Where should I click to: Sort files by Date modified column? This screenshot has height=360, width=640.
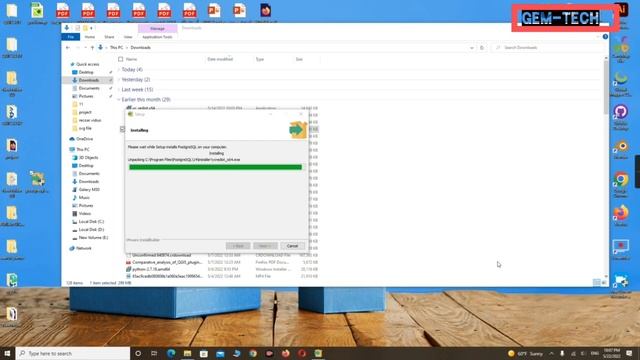coord(220,59)
